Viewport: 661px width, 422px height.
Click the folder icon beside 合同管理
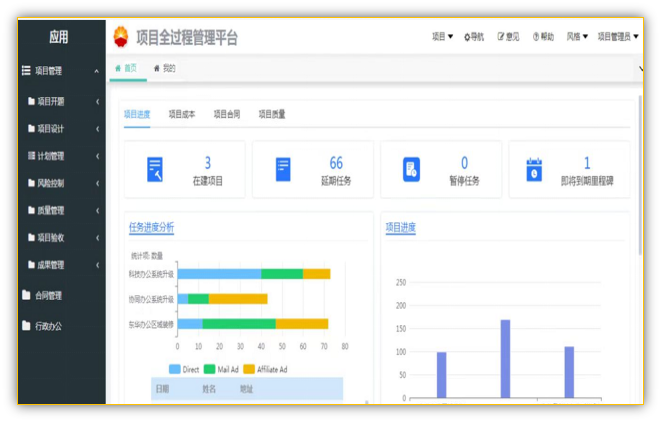pyautogui.click(x=26, y=295)
